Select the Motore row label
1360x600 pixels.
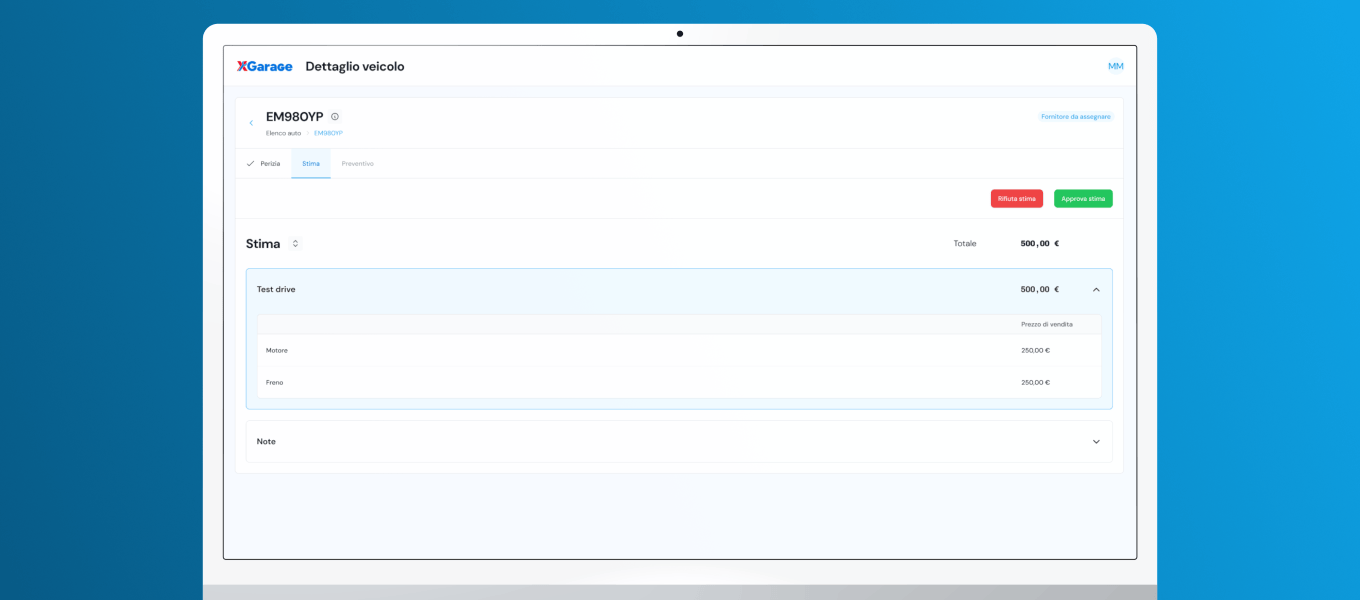[277, 350]
